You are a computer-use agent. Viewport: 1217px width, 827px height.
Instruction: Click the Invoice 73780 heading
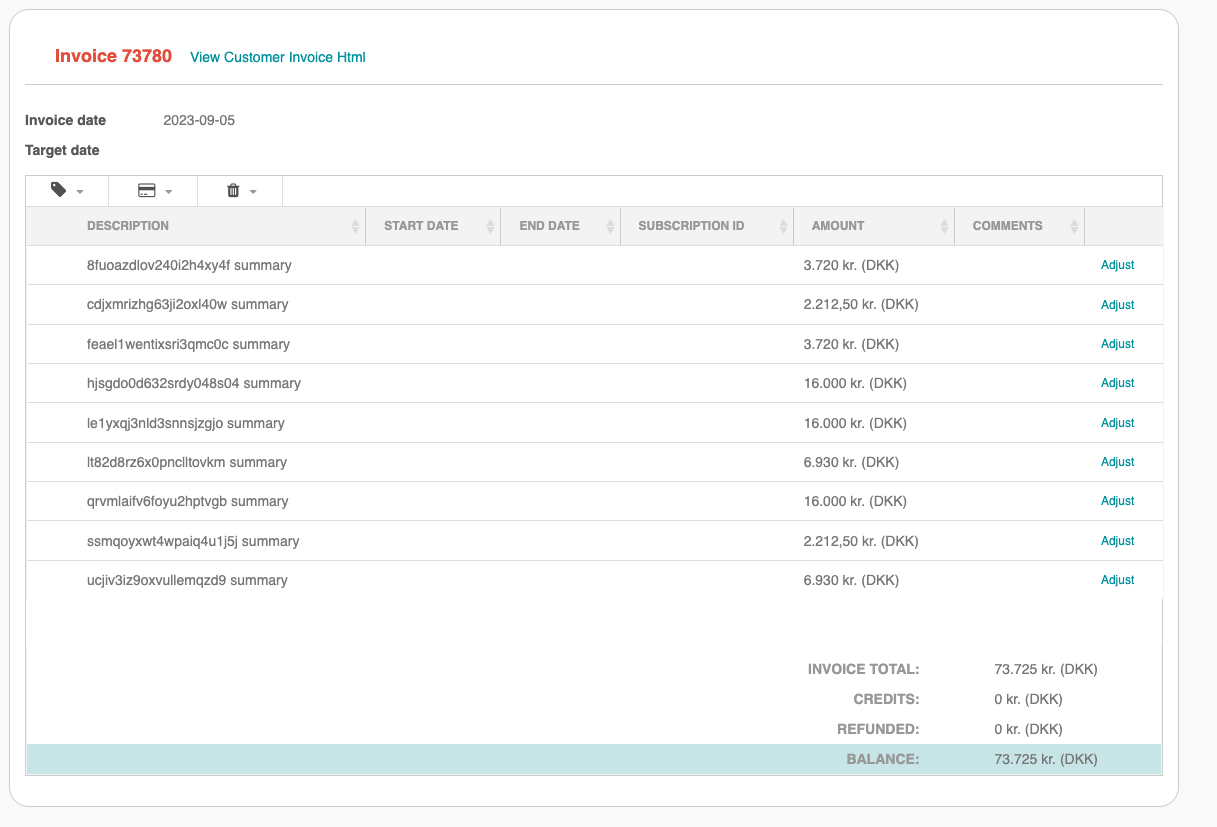coord(113,56)
